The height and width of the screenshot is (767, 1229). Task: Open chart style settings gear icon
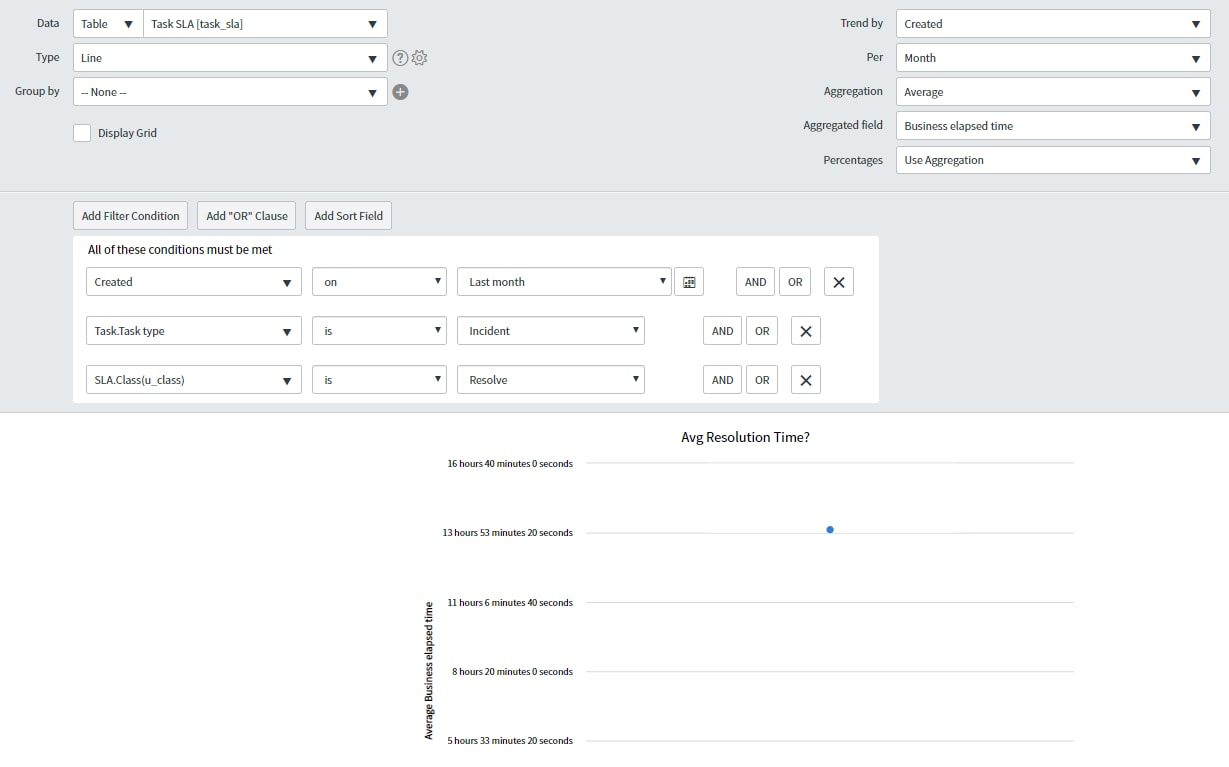(420, 58)
